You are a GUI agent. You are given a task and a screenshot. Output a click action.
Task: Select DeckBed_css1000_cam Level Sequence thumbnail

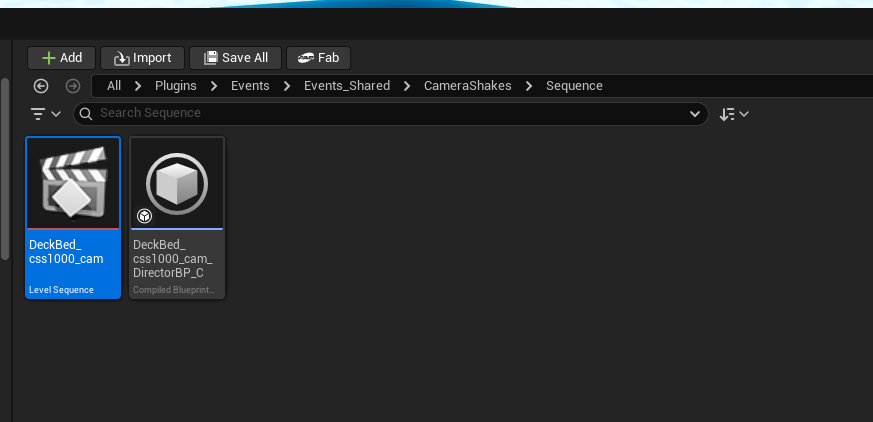pyautogui.click(x=73, y=183)
